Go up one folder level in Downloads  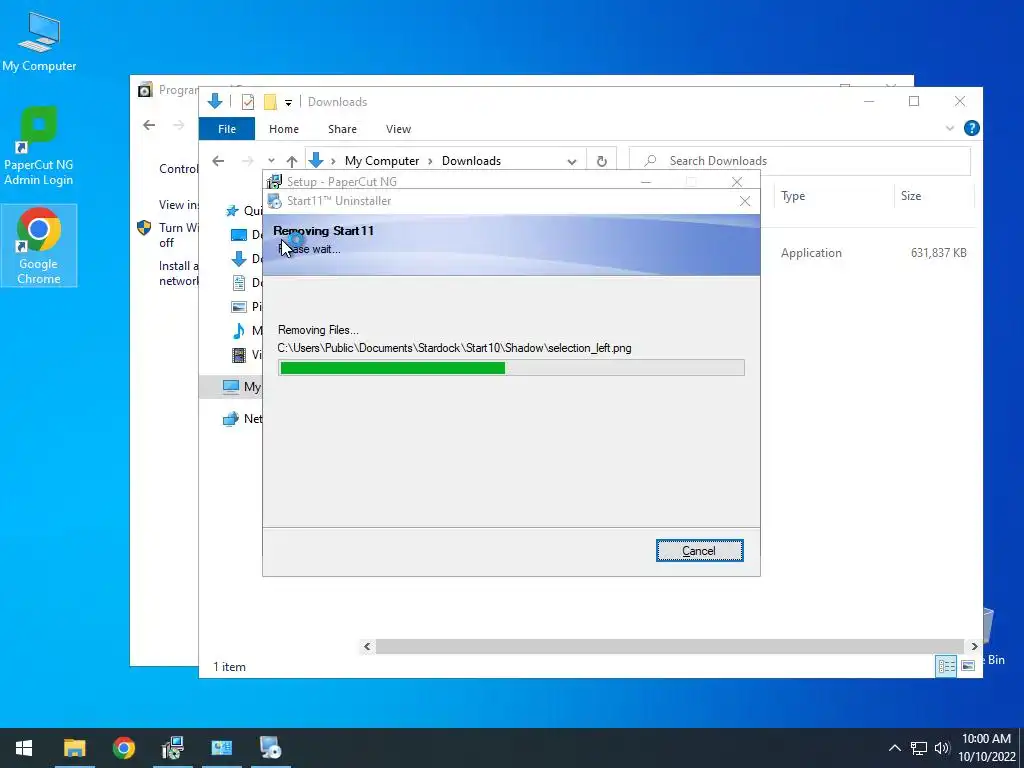292,161
